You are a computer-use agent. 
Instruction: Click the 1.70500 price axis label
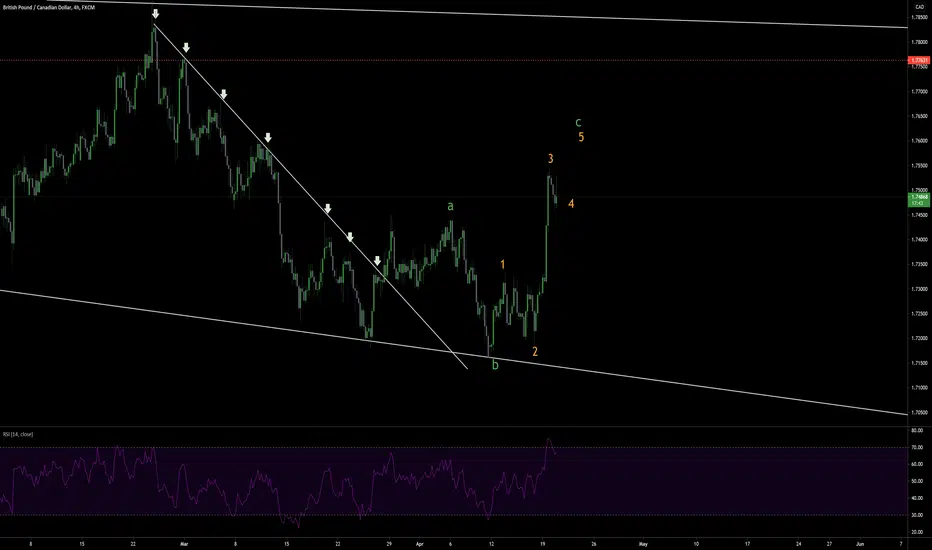tap(919, 412)
